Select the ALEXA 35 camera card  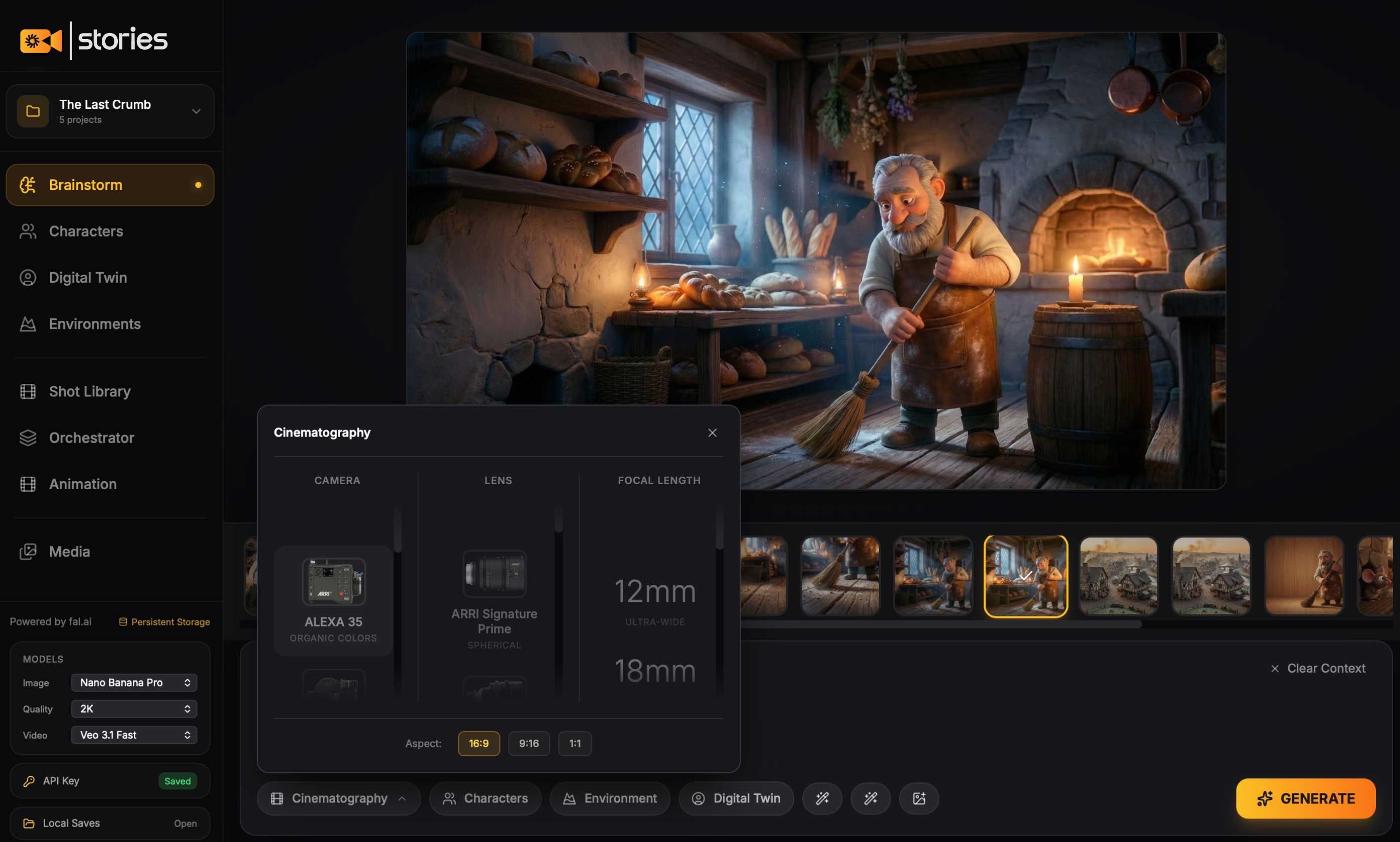click(x=333, y=600)
